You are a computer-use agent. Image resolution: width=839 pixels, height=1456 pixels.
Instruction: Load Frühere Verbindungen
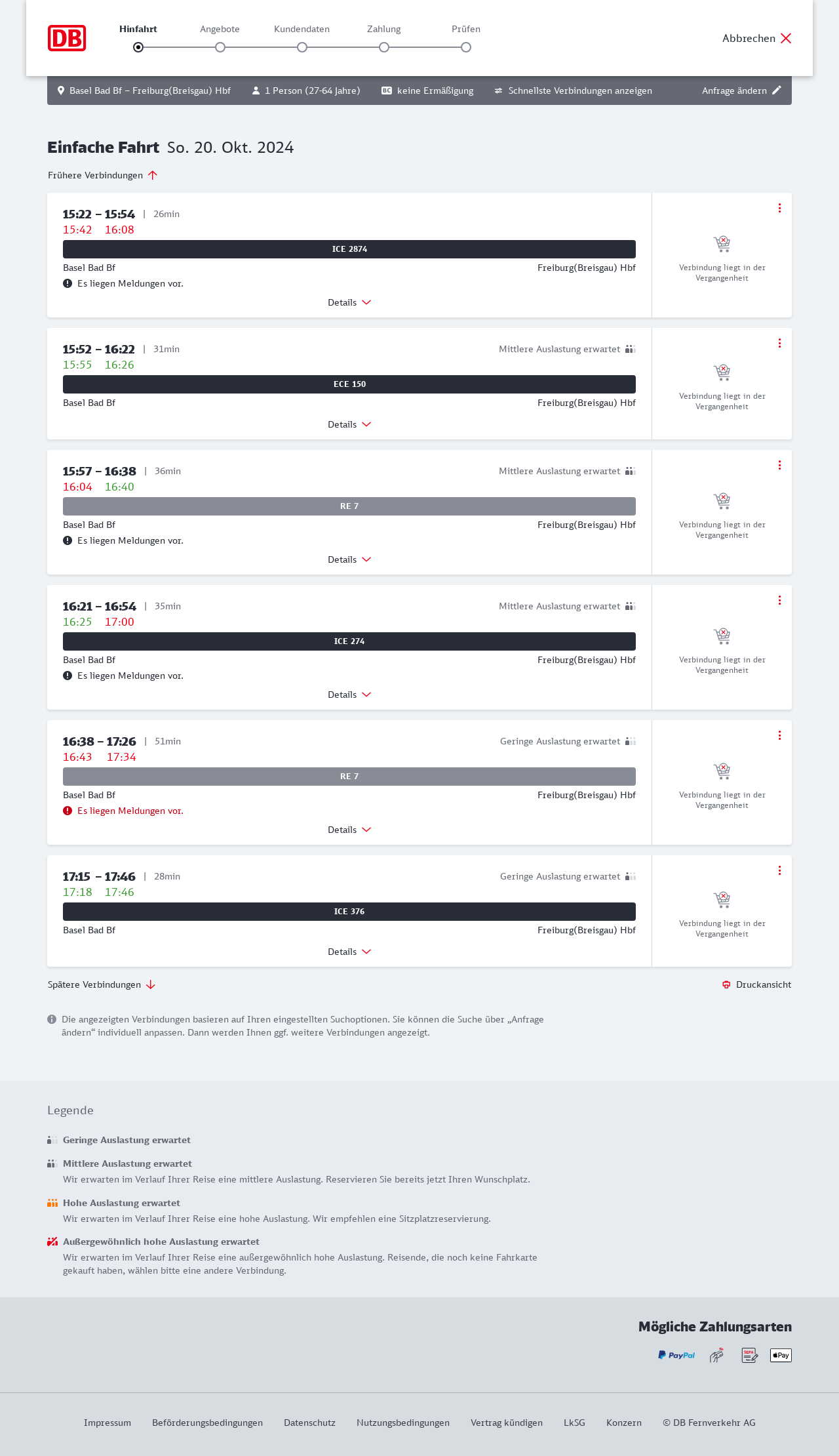tap(103, 175)
